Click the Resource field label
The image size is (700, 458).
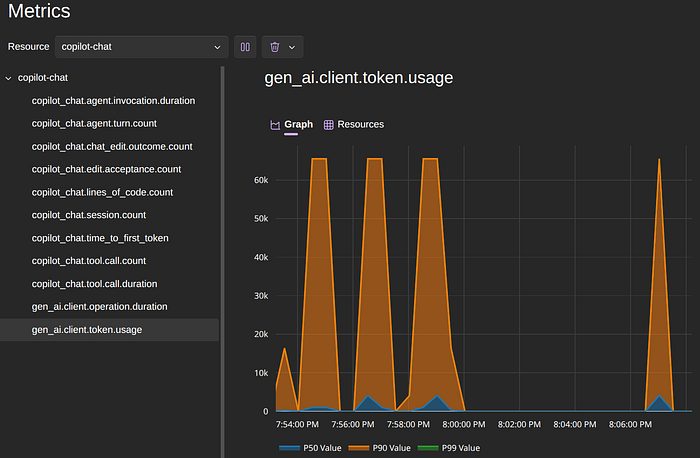click(29, 47)
